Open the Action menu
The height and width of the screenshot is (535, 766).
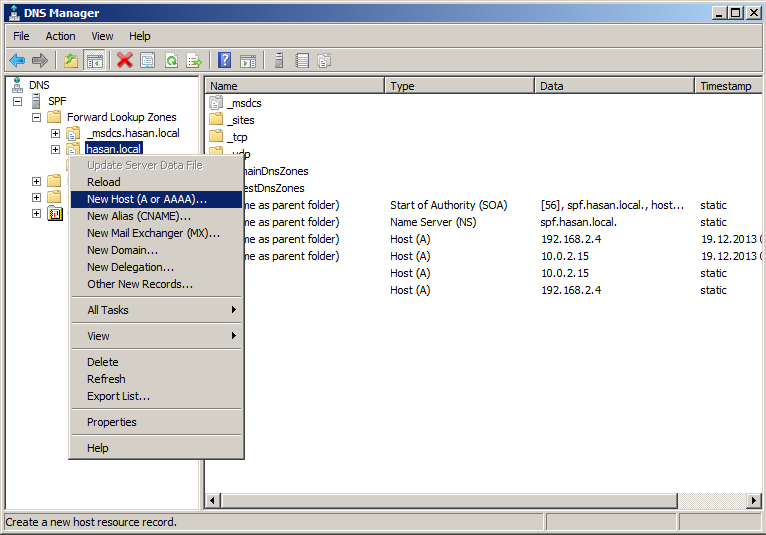tap(60, 36)
